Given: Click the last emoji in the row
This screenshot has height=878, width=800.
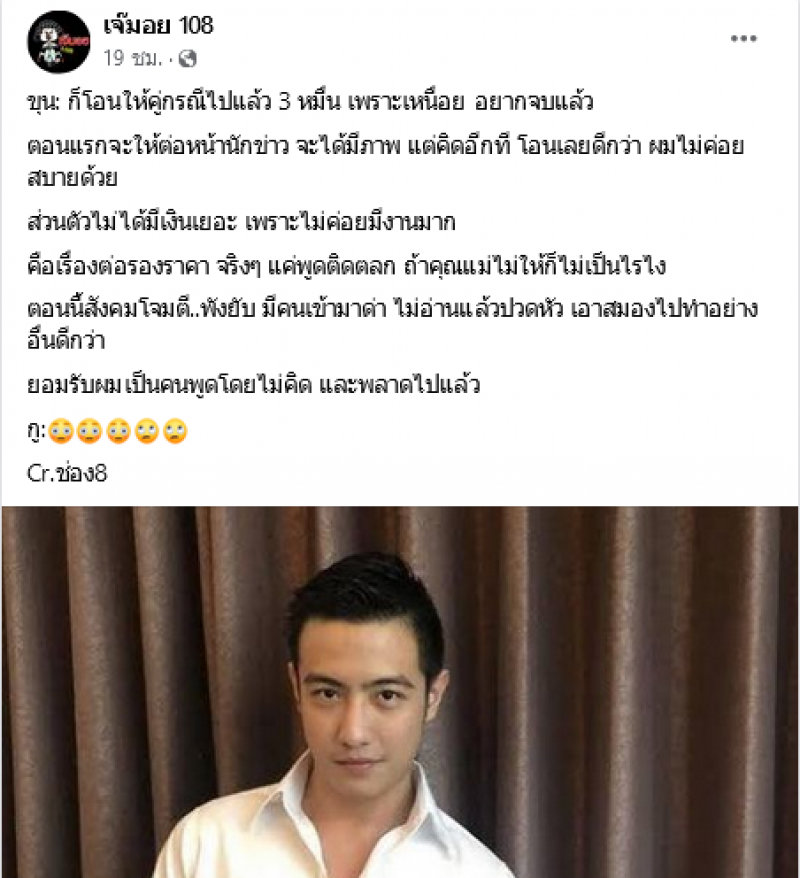Looking at the screenshot, I should tap(175, 432).
